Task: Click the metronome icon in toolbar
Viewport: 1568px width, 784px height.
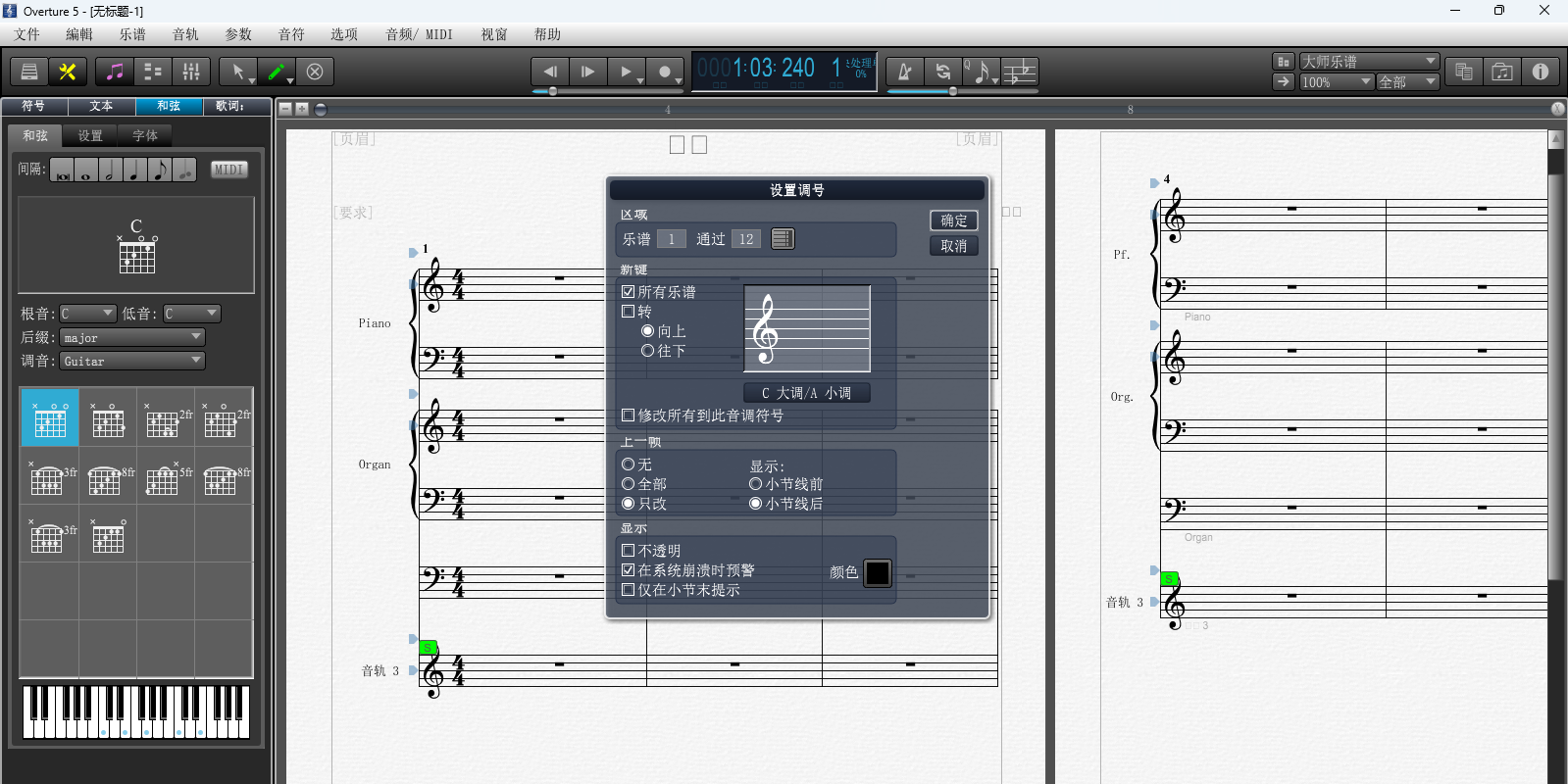Action: (904, 72)
